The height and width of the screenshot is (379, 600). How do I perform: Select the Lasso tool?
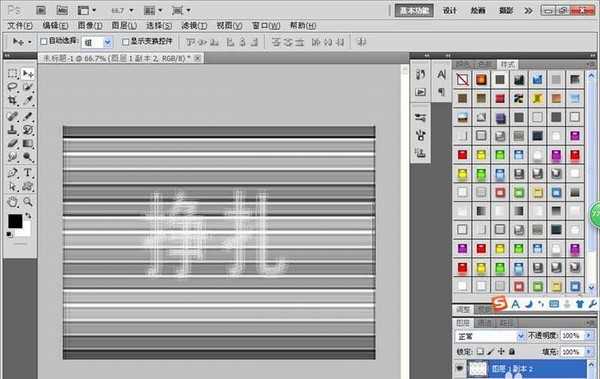[x=12, y=87]
